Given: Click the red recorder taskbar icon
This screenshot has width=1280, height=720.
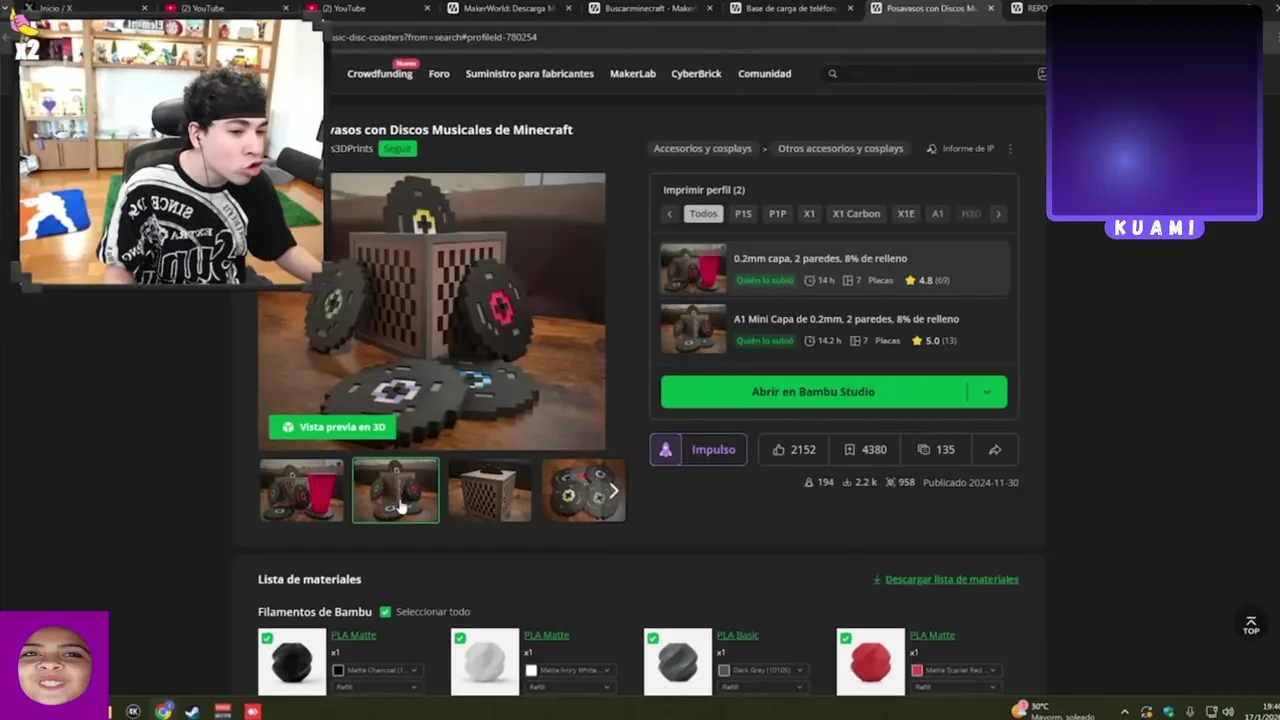Looking at the screenshot, I should pos(252,711).
